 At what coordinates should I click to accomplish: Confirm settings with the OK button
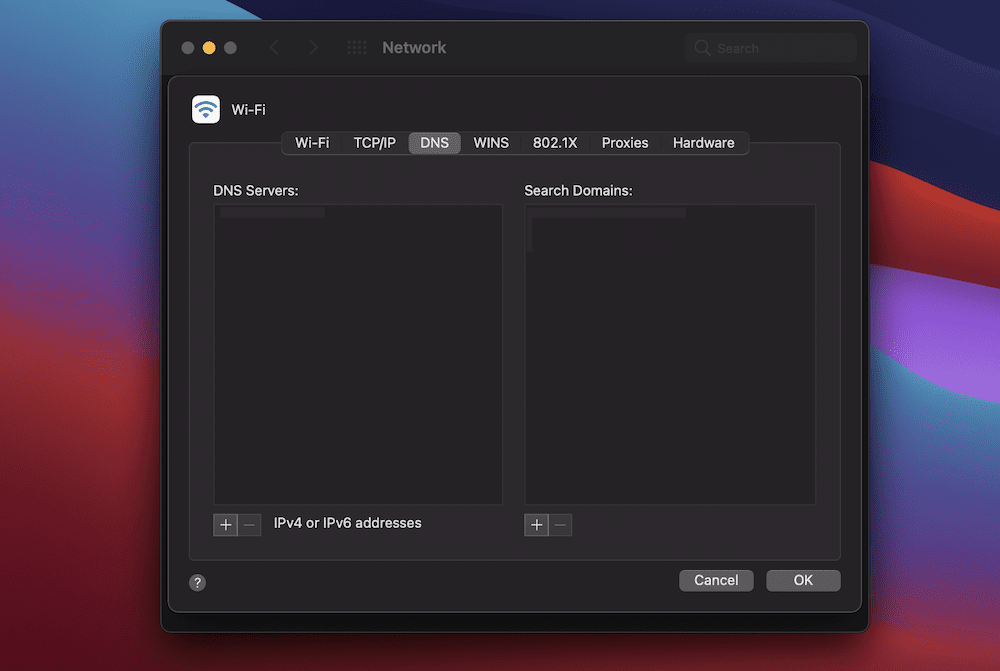(x=803, y=580)
